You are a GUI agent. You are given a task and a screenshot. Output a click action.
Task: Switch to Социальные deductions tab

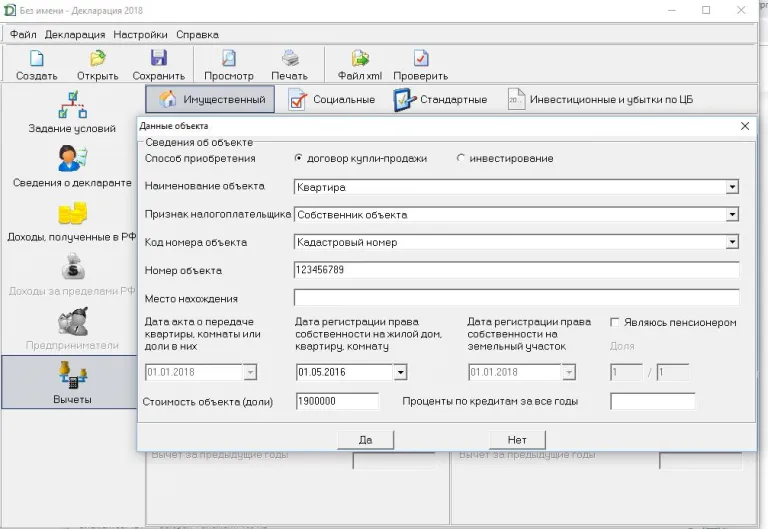click(332, 100)
